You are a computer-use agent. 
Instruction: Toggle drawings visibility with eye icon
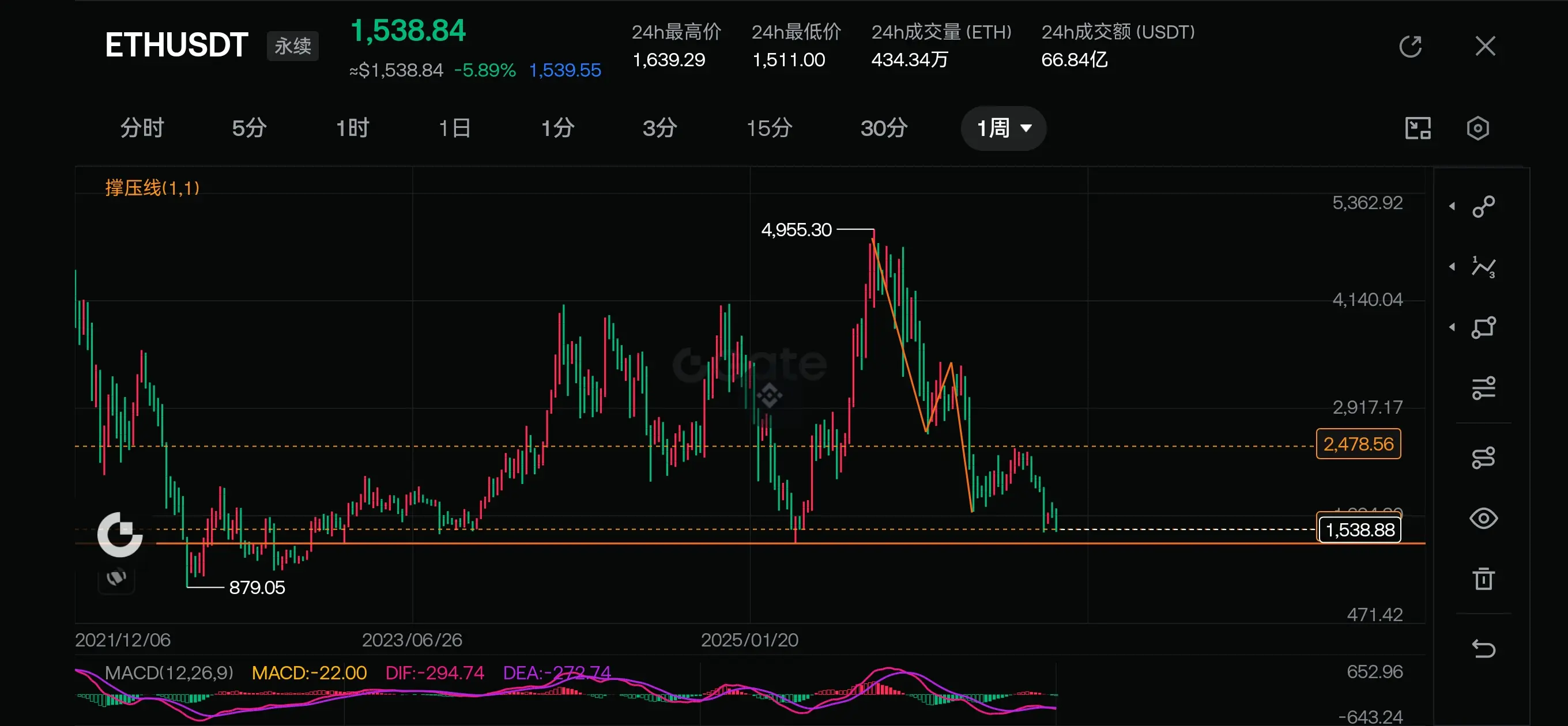1483,519
